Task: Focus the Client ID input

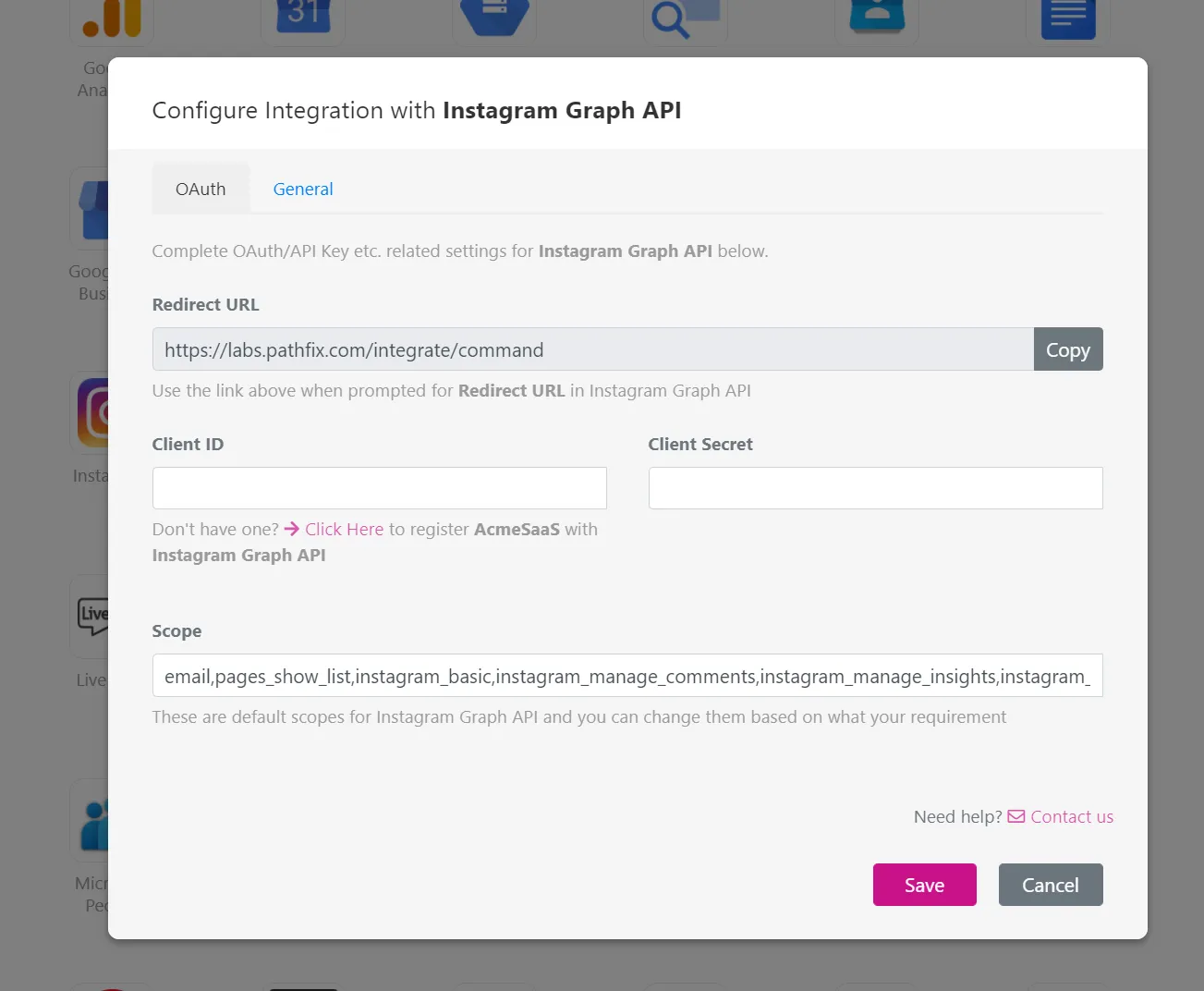Action: click(379, 488)
